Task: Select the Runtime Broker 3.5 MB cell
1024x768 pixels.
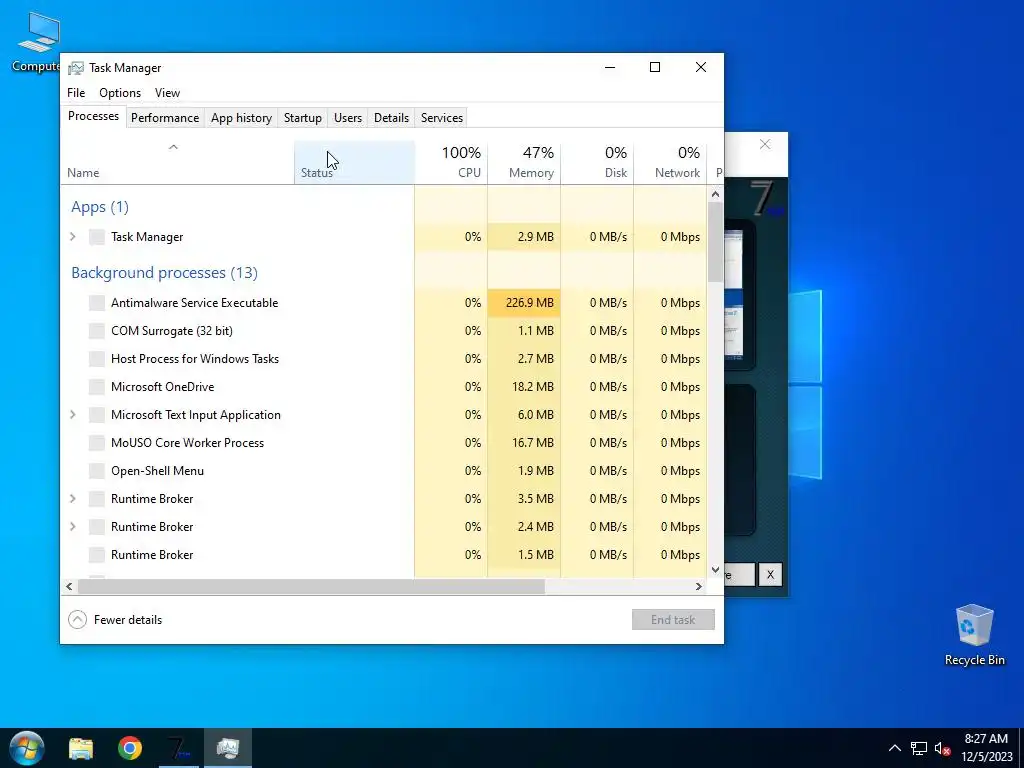Action: tap(524, 499)
